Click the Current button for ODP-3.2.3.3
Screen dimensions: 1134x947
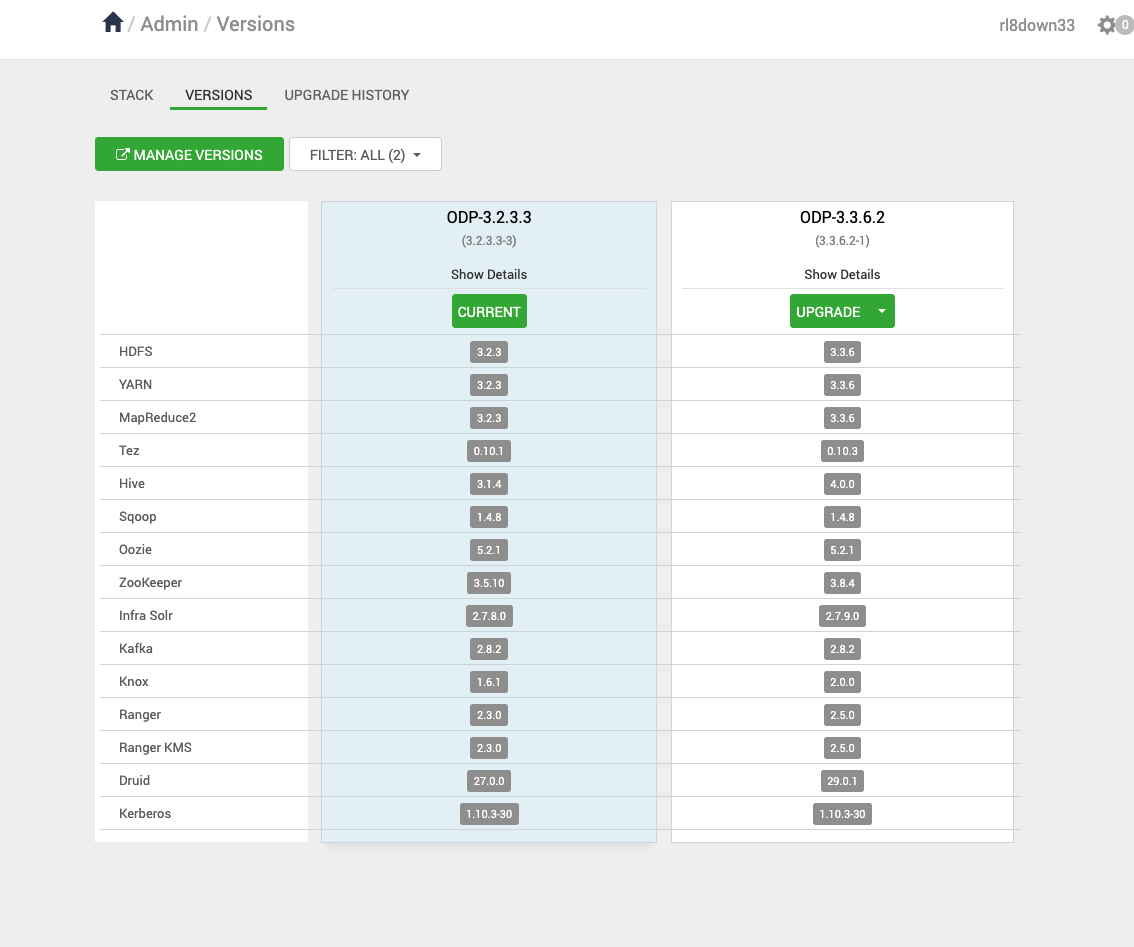pos(489,311)
